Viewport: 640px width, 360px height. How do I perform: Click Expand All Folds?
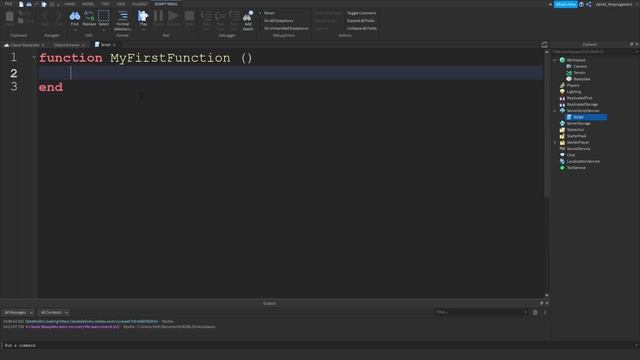coord(361,21)
